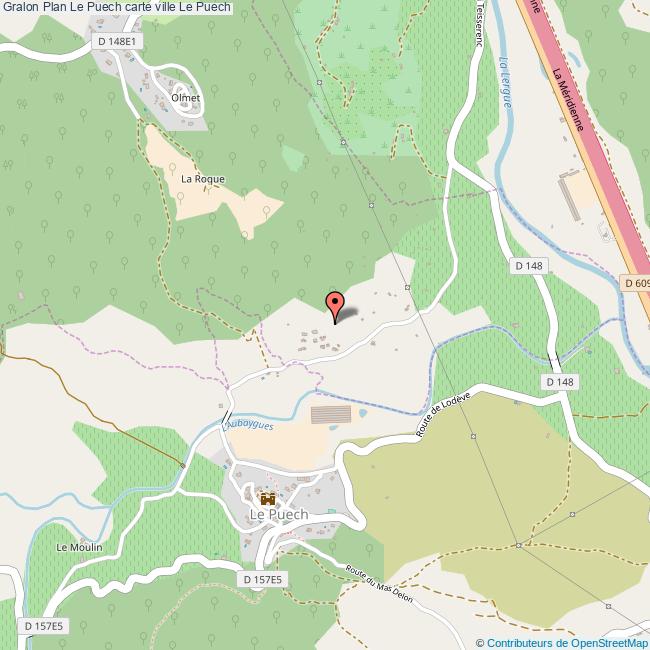Viewport: 650px width, 650px height.
Task: Click the La Roque place label
Action: (x=203, y=179)
